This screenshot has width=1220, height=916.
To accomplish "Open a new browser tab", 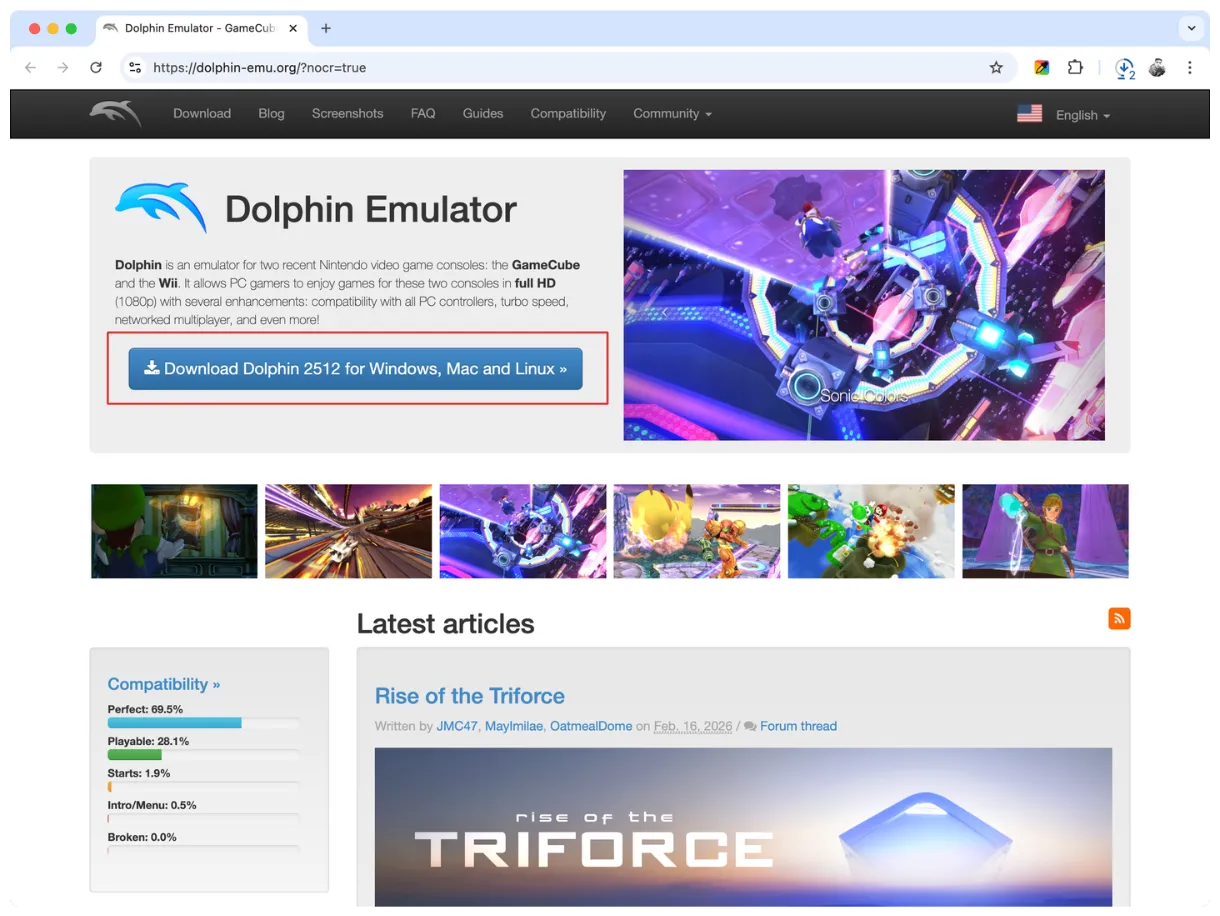I will pos(326,29).
